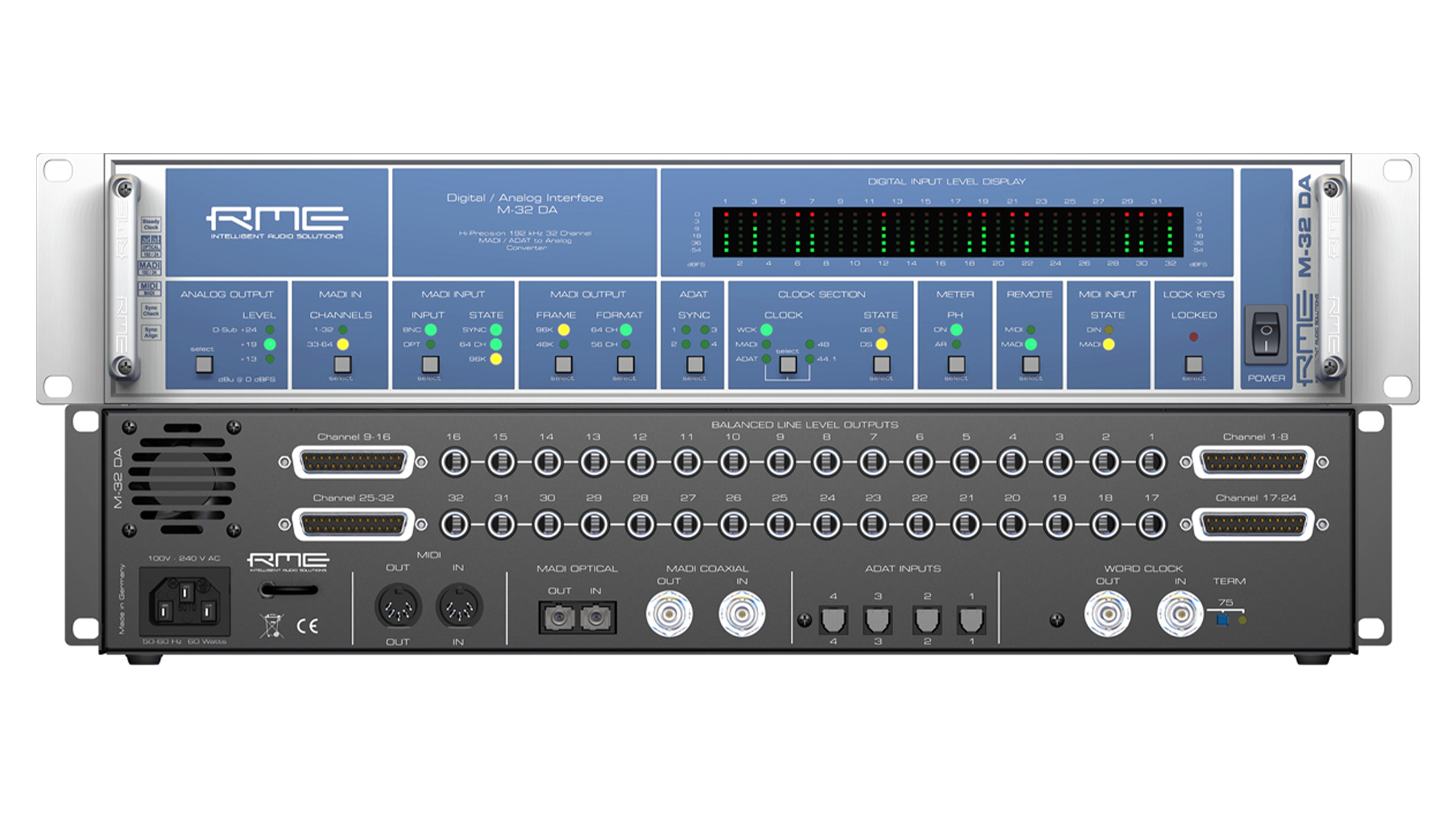Select balanced line output jack 16
This screenshot has height=819, width=1456.
(x=455, y=462)
